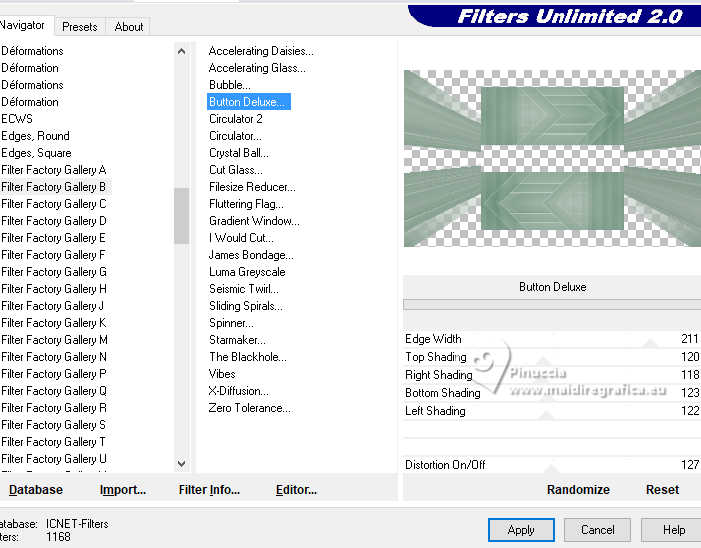Select the Edges, Square category
The image size is (701, 548).
(x=36, y=153)
